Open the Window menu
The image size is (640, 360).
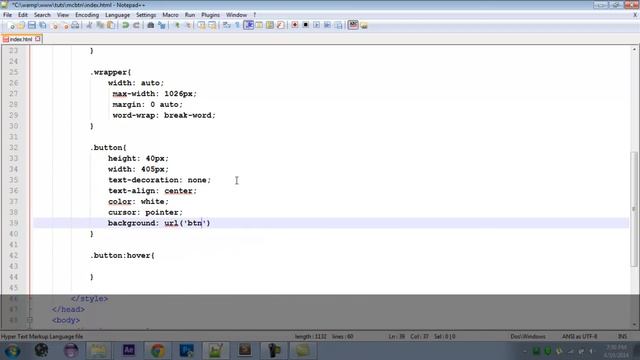236,15
